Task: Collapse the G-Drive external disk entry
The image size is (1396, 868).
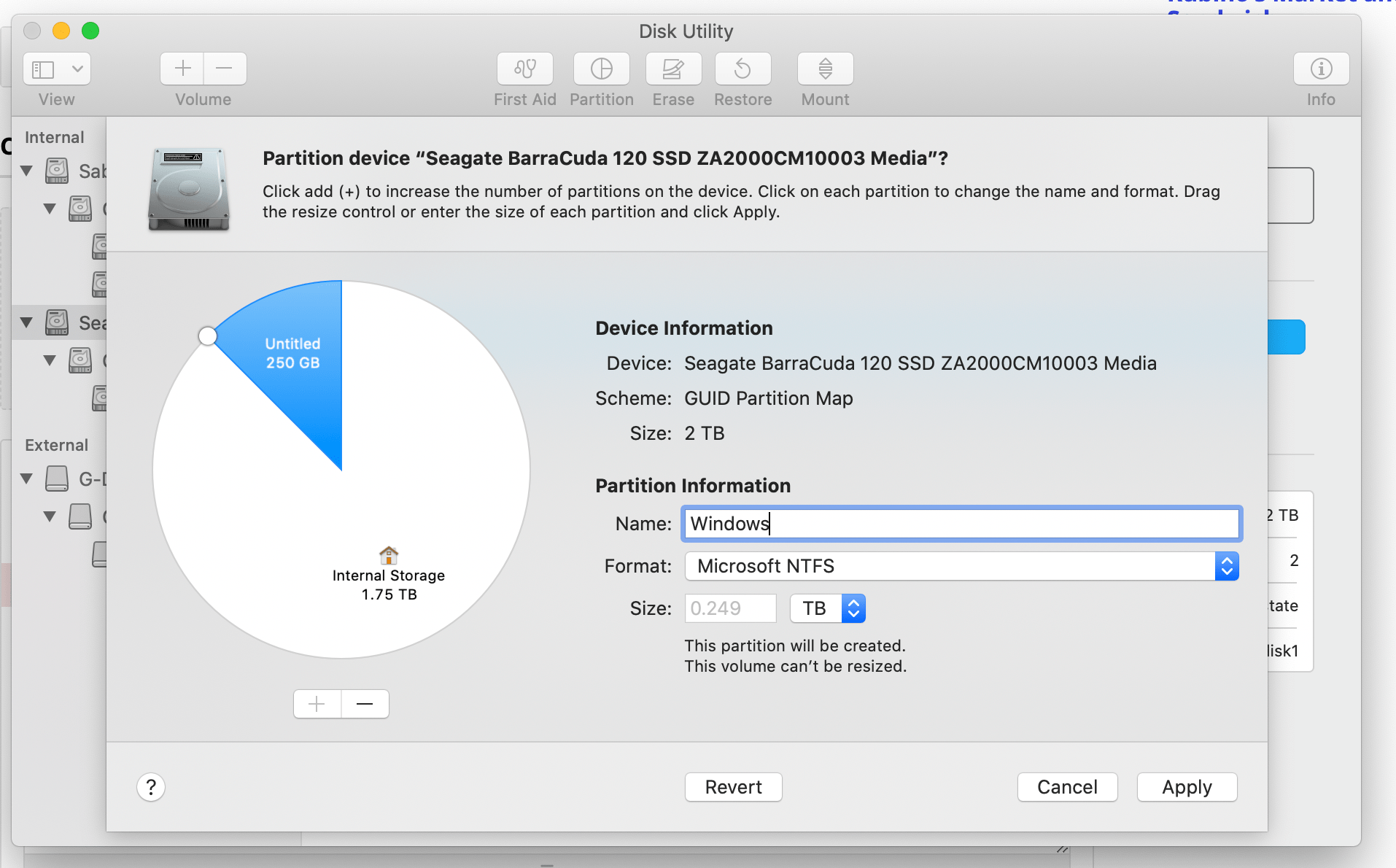Action: click(x=26, y=478)
